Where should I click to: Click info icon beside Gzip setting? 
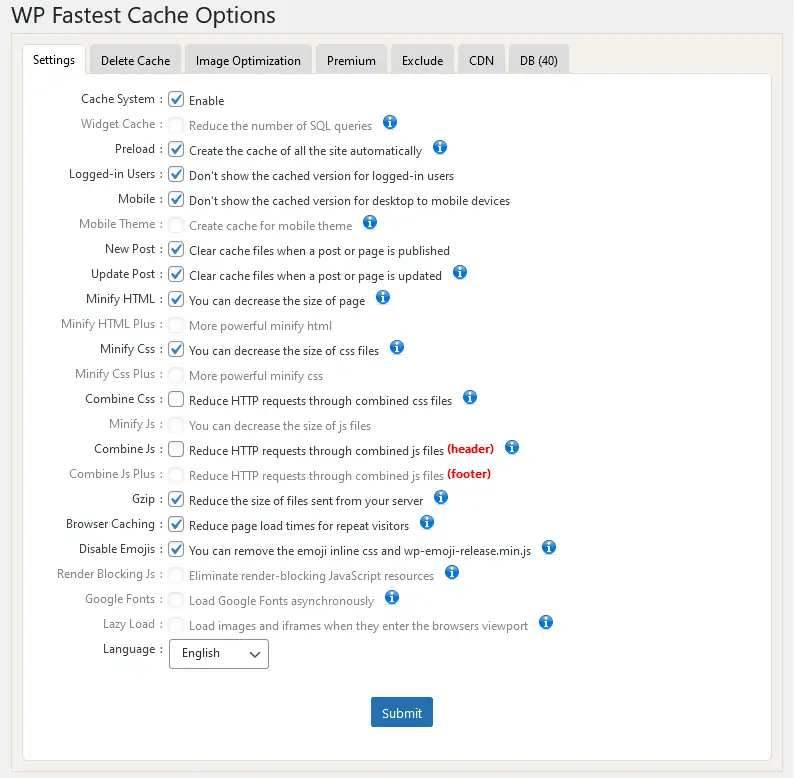(441, 497)
